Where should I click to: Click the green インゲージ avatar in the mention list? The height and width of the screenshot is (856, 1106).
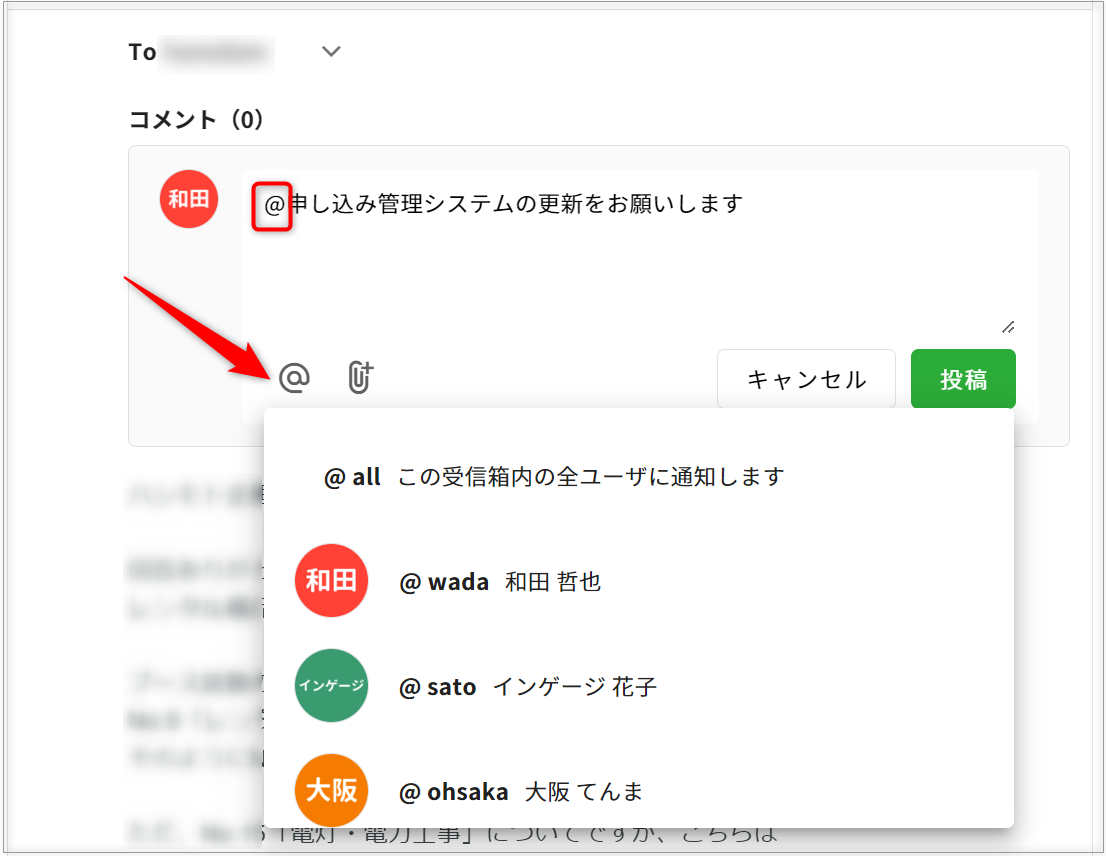pos(331,686)
